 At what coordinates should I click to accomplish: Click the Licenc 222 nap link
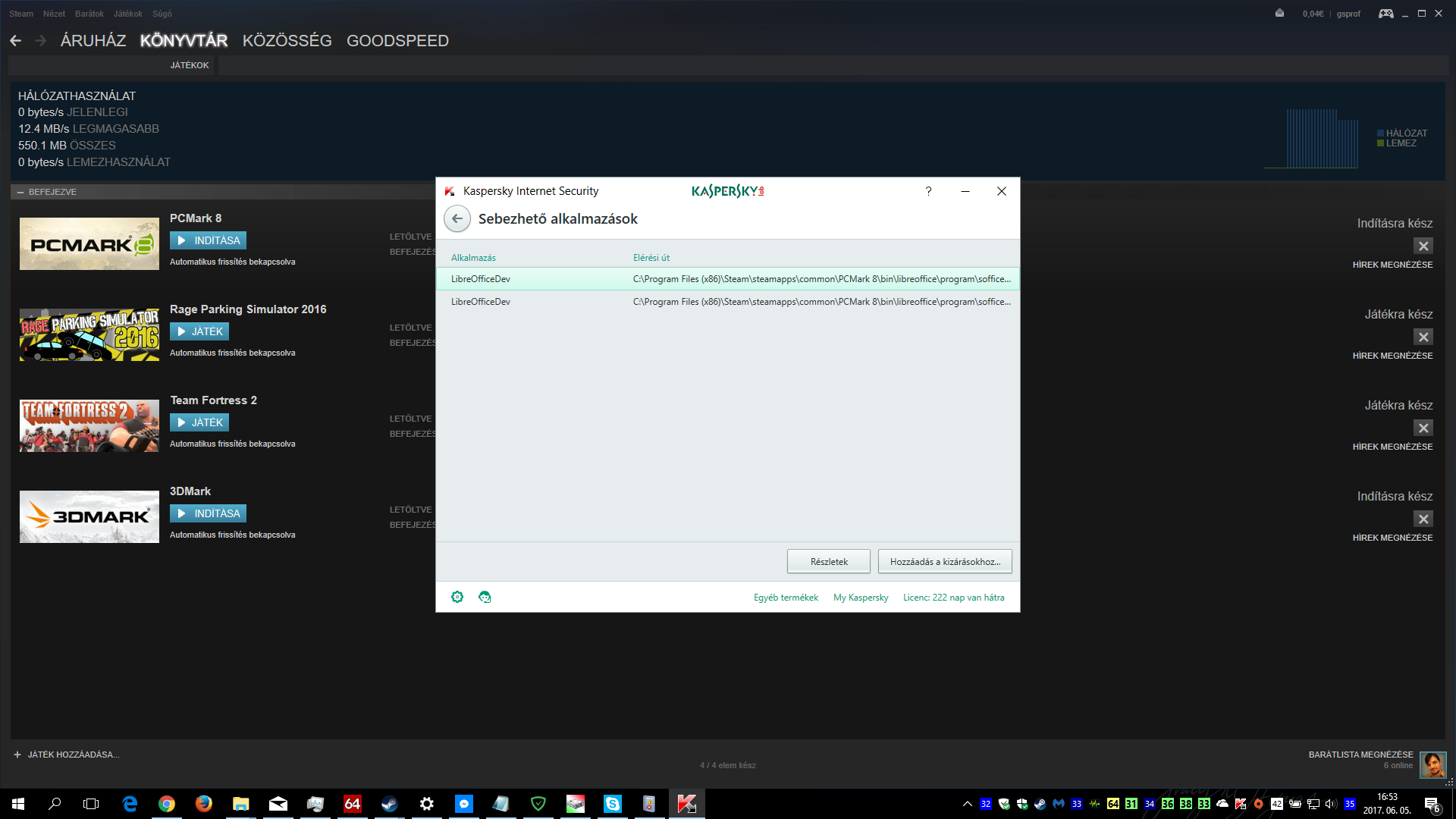953,598
